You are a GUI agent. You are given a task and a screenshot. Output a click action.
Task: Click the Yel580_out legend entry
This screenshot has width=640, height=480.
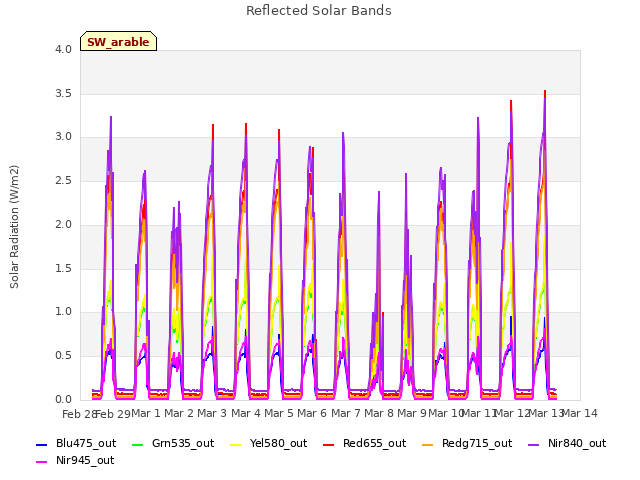pyautogui.click(x=269, y=443)
